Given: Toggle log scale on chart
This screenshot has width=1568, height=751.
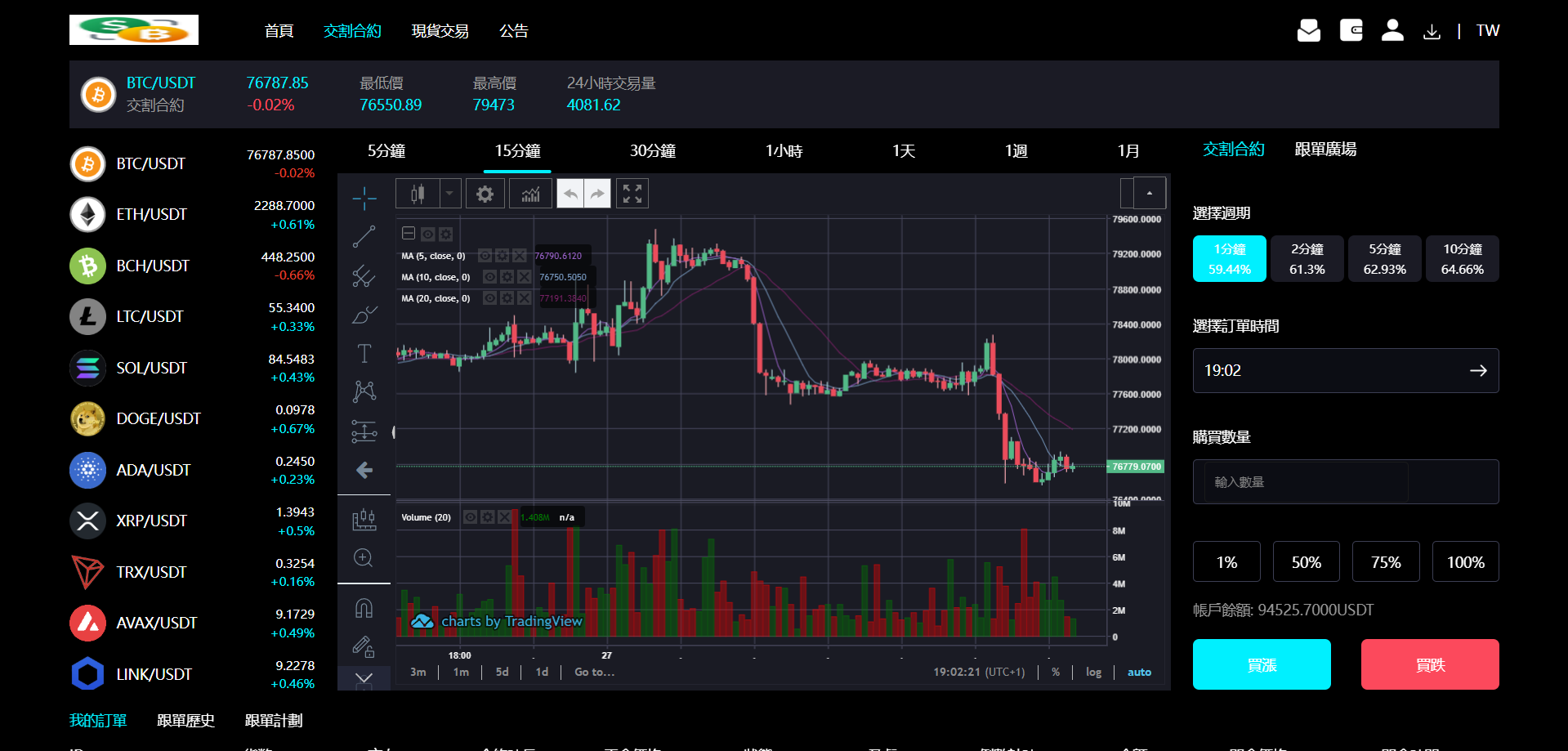Looking at the screenshot, I should point(1093,672).
